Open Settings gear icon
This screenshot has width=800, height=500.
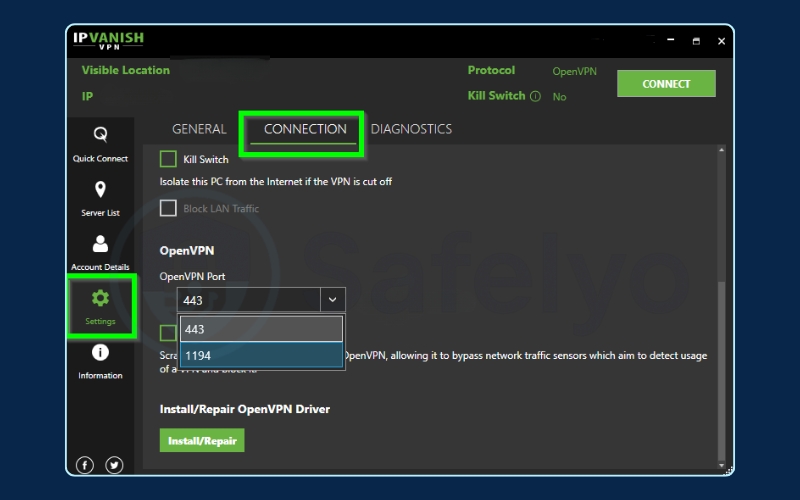click(100, 298)
